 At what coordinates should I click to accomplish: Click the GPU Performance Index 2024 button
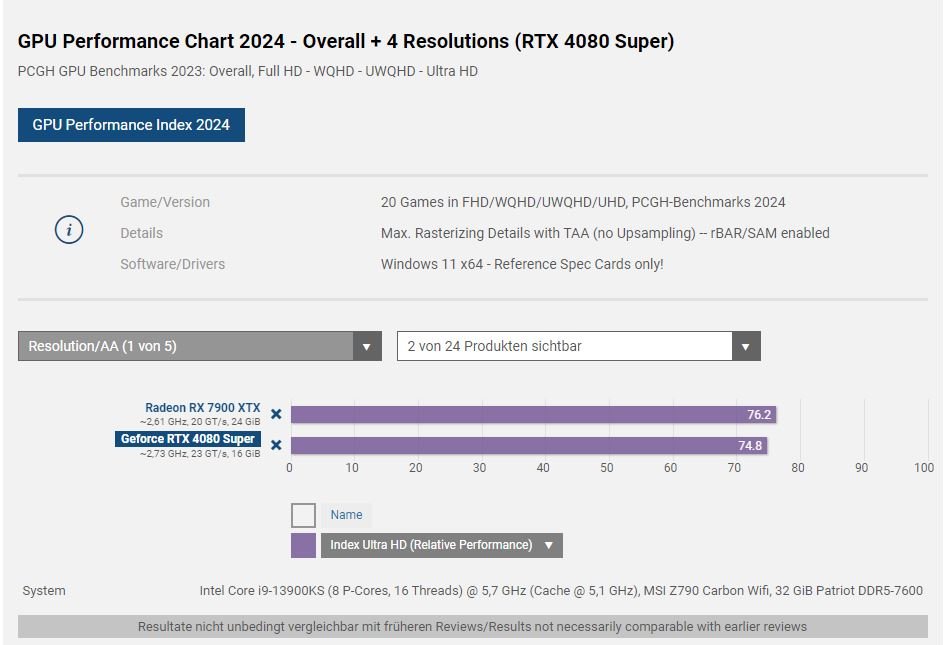pyautogui.click(x=131, y=125)
